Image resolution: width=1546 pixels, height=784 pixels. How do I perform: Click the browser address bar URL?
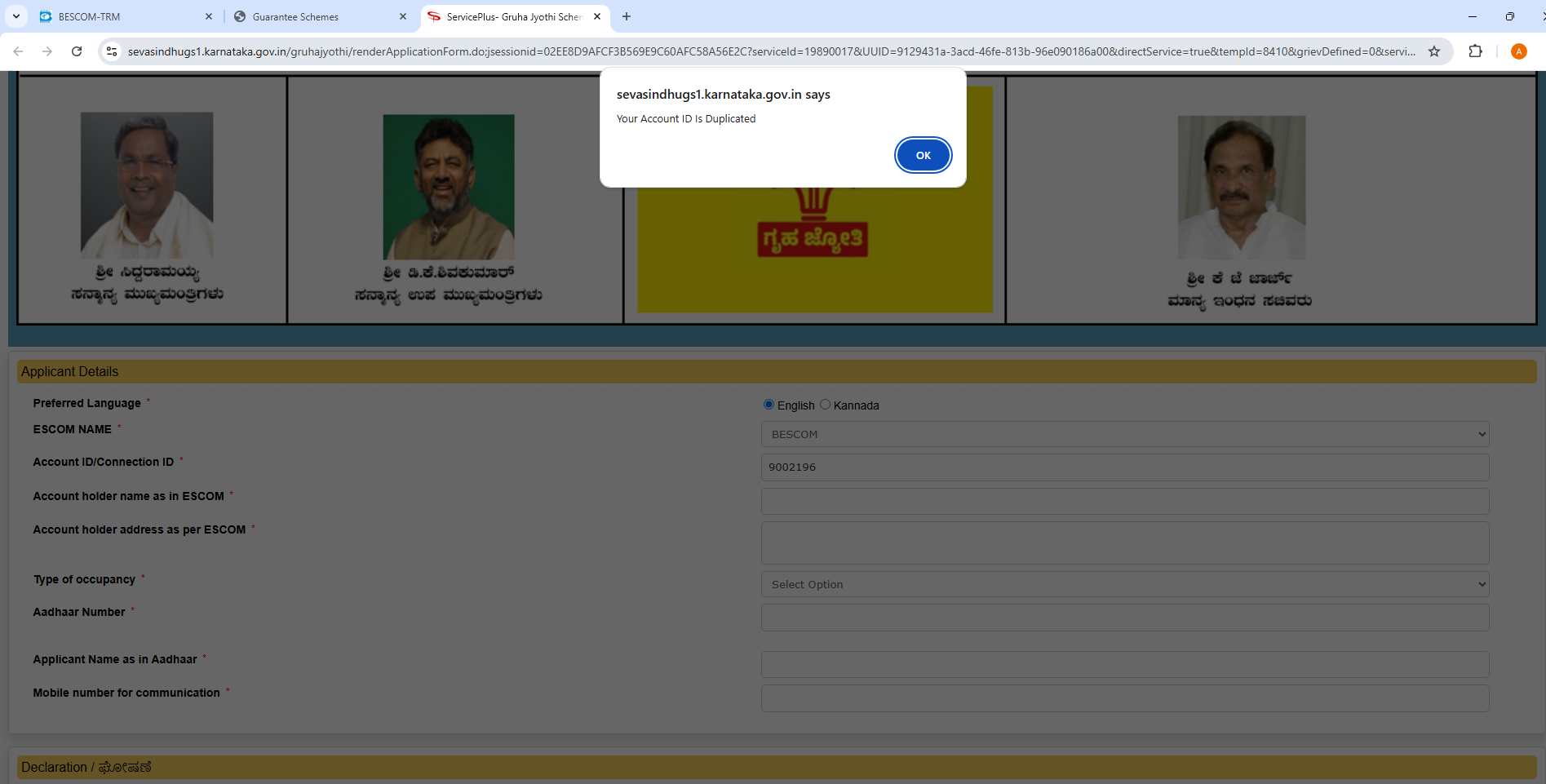coord(771,51)
